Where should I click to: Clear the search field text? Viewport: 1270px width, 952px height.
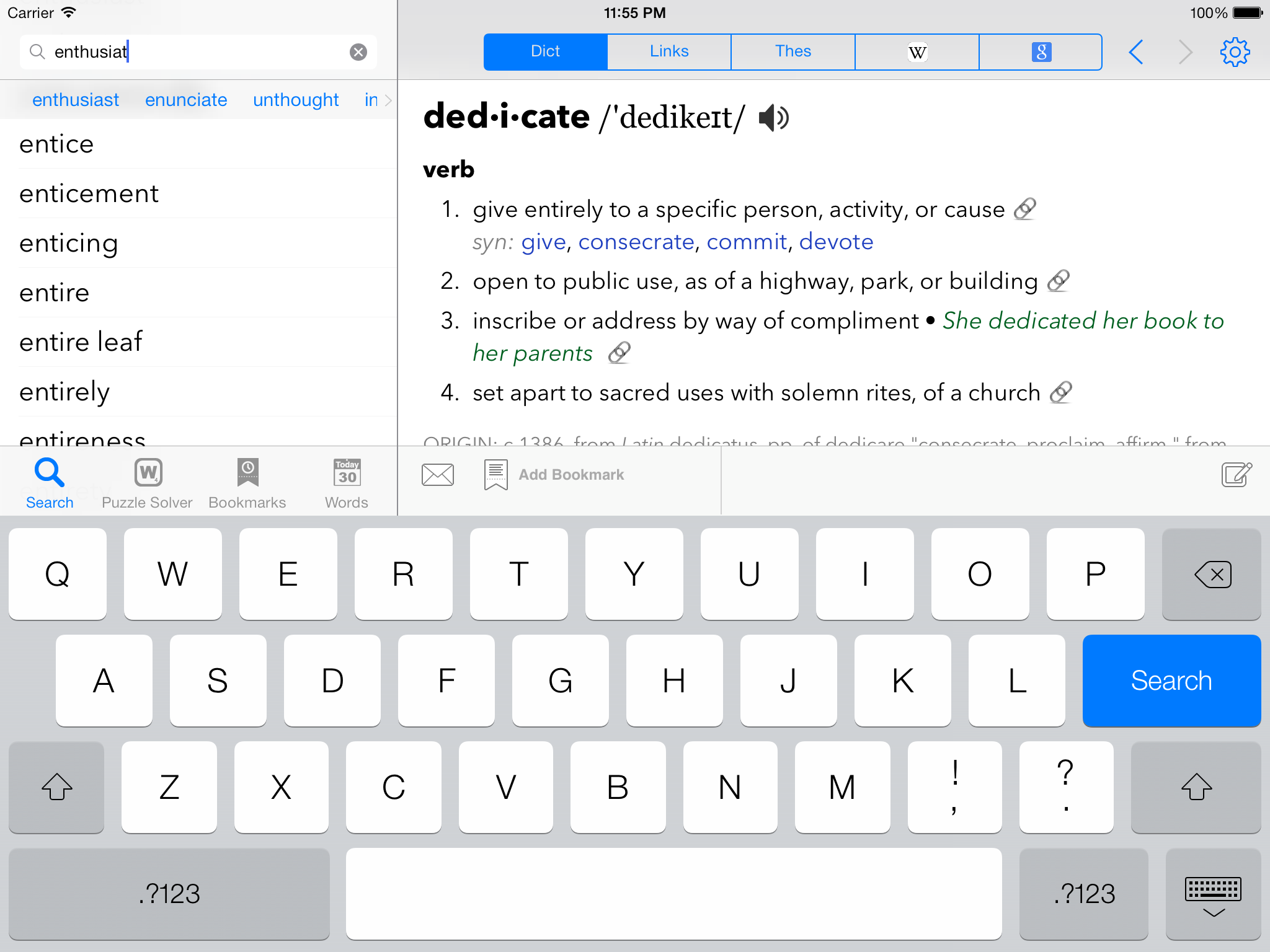(358, 52)
